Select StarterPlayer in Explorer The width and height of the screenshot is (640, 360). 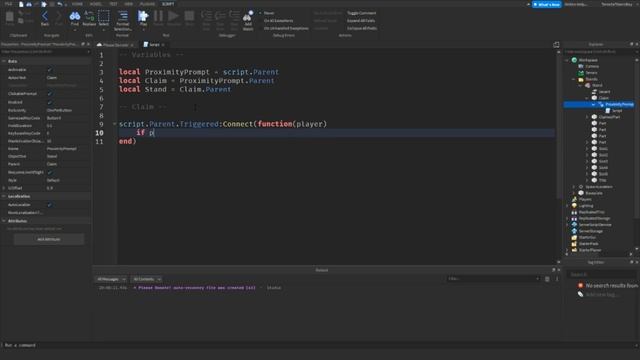[590, 250]
